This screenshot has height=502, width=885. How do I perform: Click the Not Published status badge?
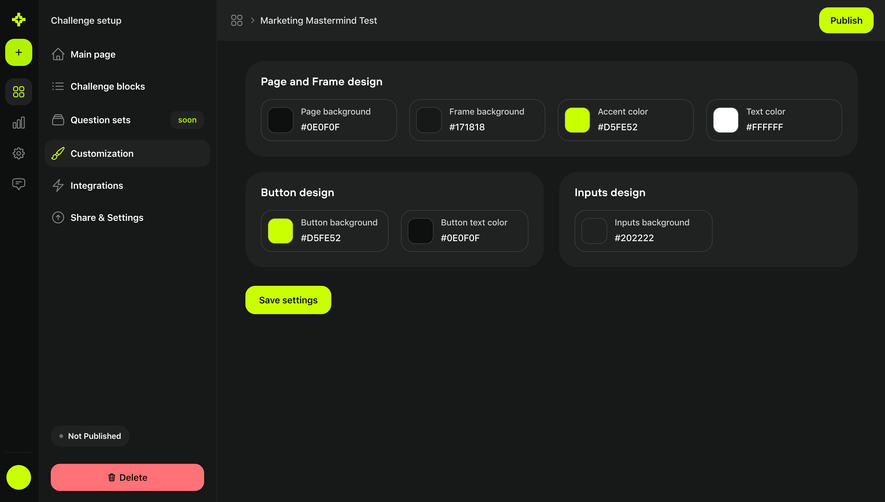pyautogui.click(x=90, y=436)
